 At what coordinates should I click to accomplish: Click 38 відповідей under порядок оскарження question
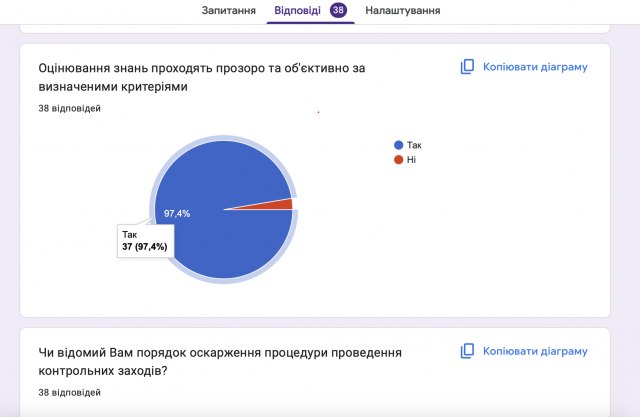click(x=69, y=393)
